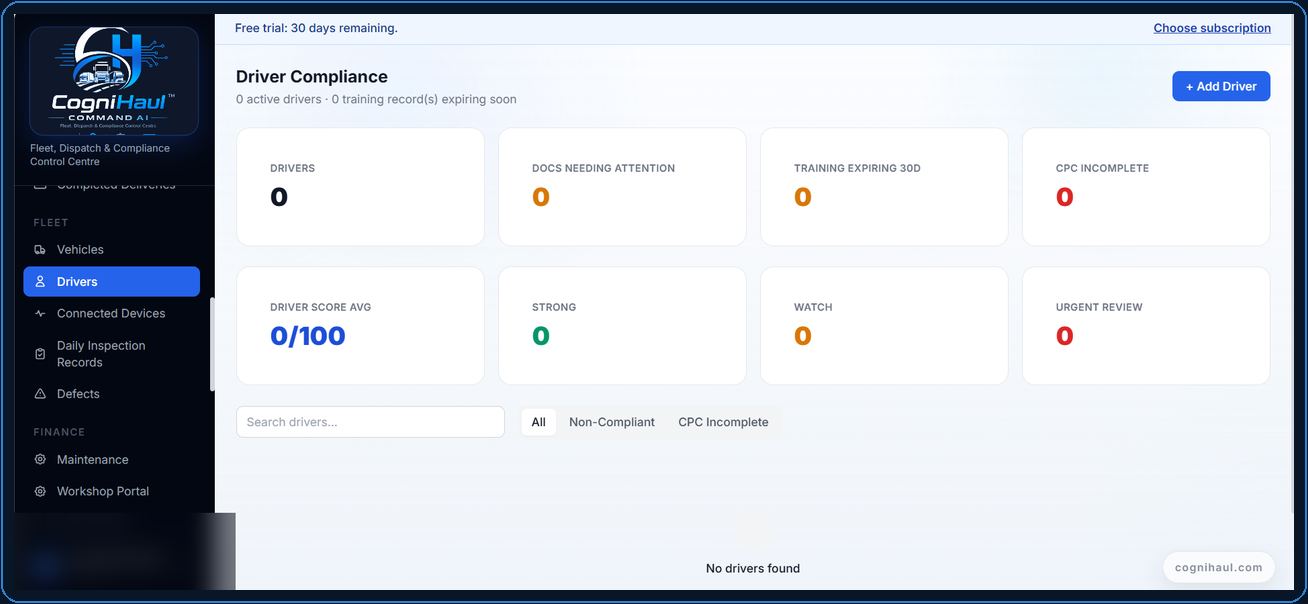The height and width of the screenshot is (604, 1308).
Task: Open the Vehicles page
Action: (x=112, y=250)
